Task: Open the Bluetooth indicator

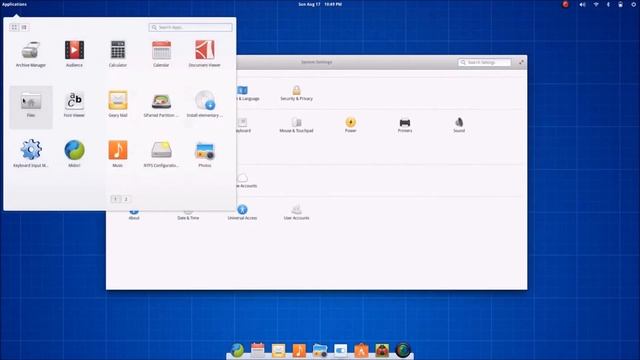Action: (608, 4)
